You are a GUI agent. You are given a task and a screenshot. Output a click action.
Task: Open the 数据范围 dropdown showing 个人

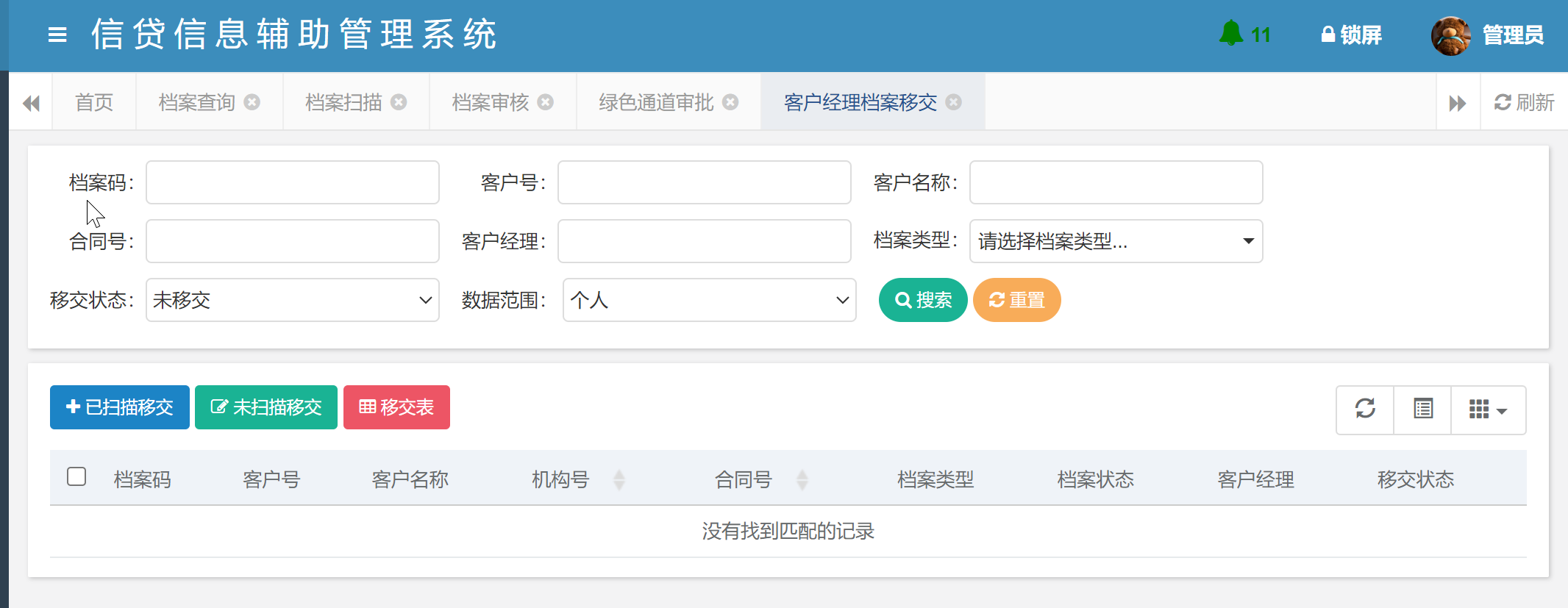click(710, 300)
